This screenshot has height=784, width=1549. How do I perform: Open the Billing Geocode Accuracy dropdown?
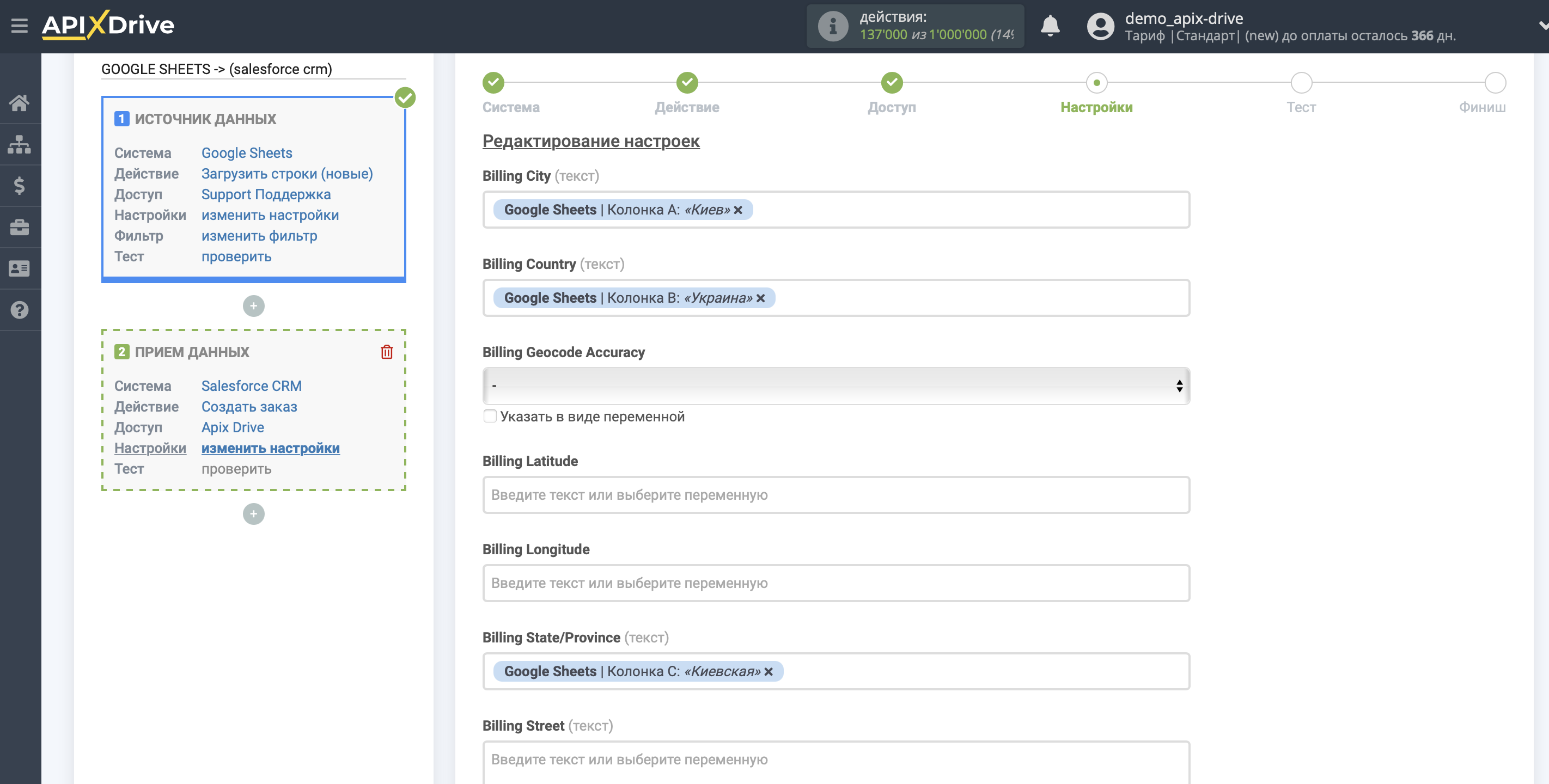point(836,386)
